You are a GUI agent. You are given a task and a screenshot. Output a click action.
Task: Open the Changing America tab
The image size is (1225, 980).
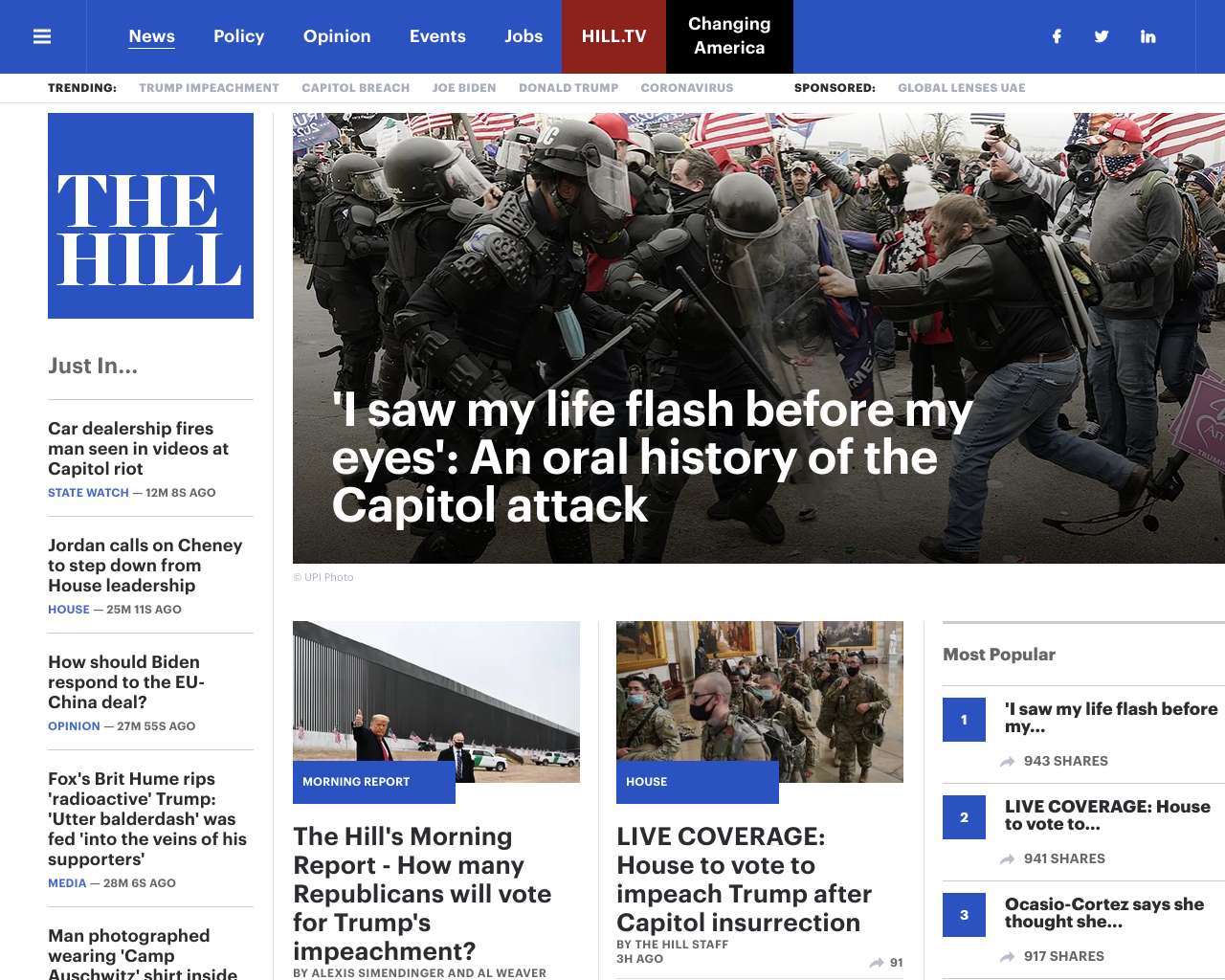pos(729,36)
